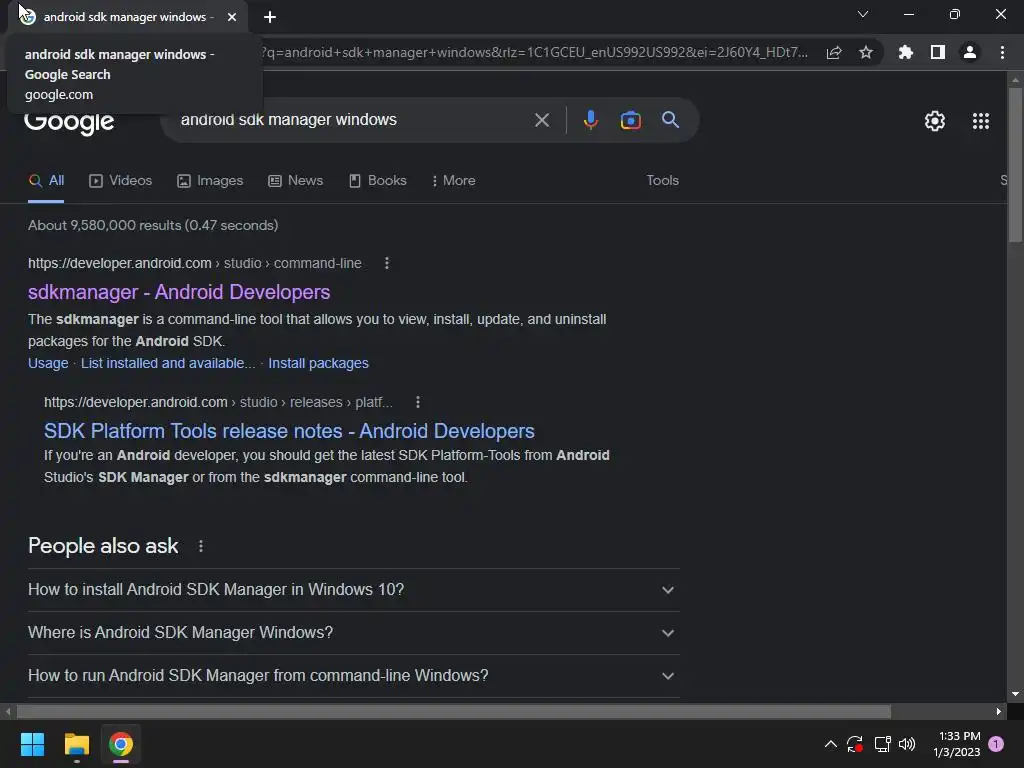Show hidden system tray icons
This screenshot has height=768, width=1024.
[x=830, y=744]
